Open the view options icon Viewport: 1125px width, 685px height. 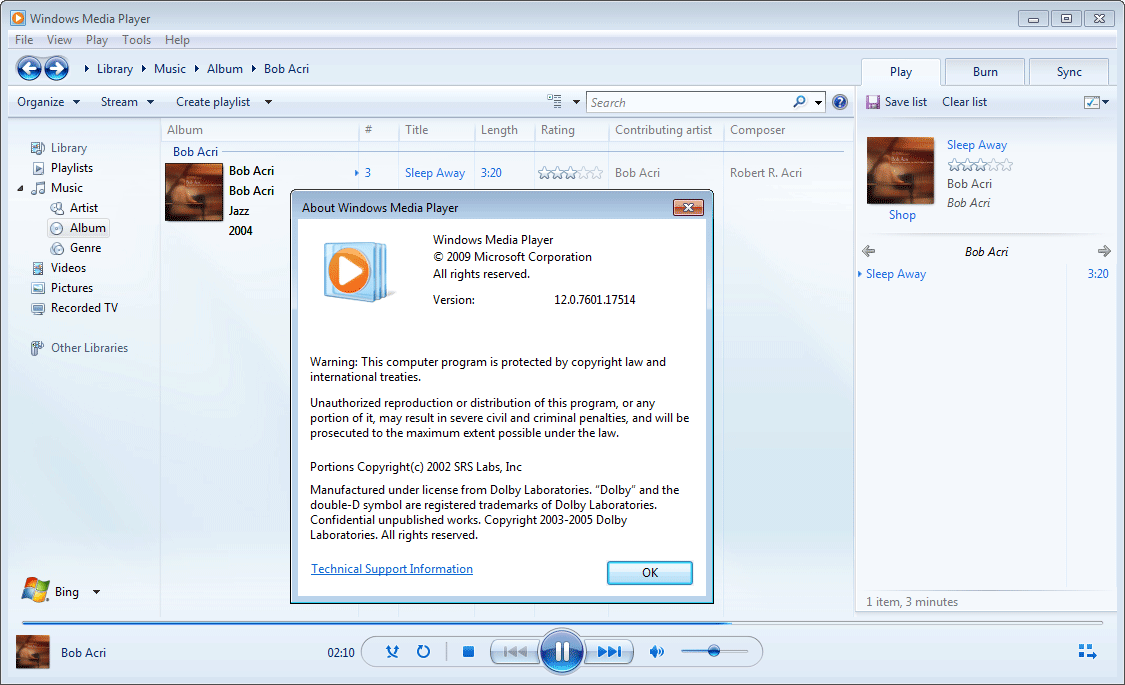555,102
